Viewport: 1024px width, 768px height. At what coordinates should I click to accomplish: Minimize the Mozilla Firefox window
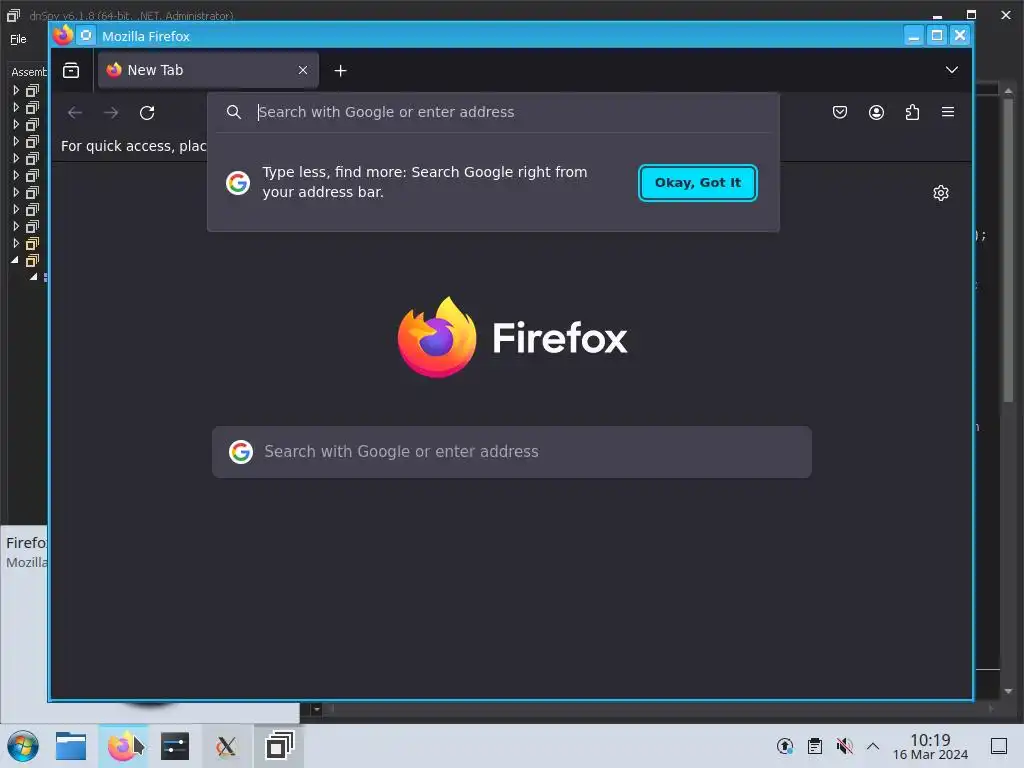(914, 35)
